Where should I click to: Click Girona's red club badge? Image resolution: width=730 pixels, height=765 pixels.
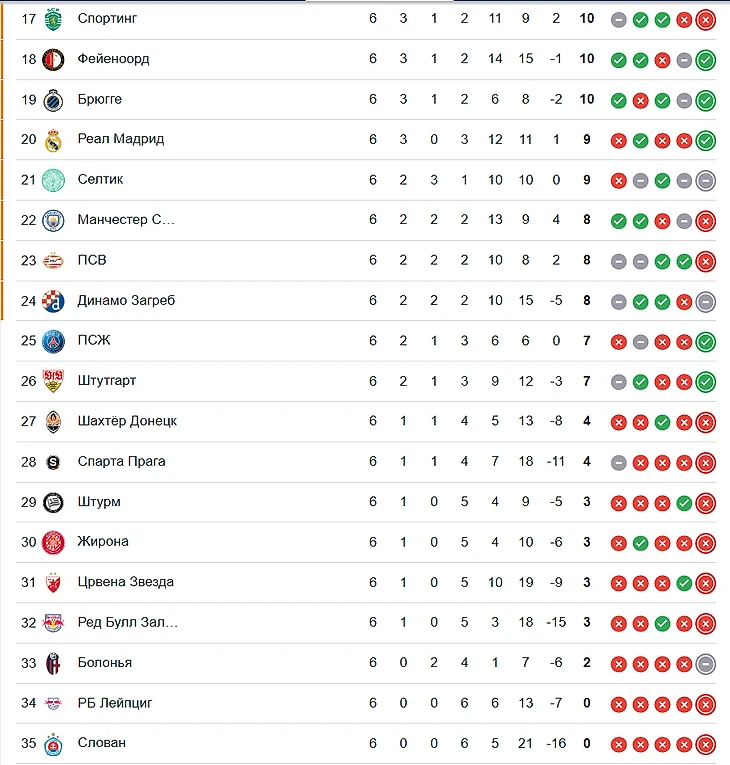click(x=53, y=543)
